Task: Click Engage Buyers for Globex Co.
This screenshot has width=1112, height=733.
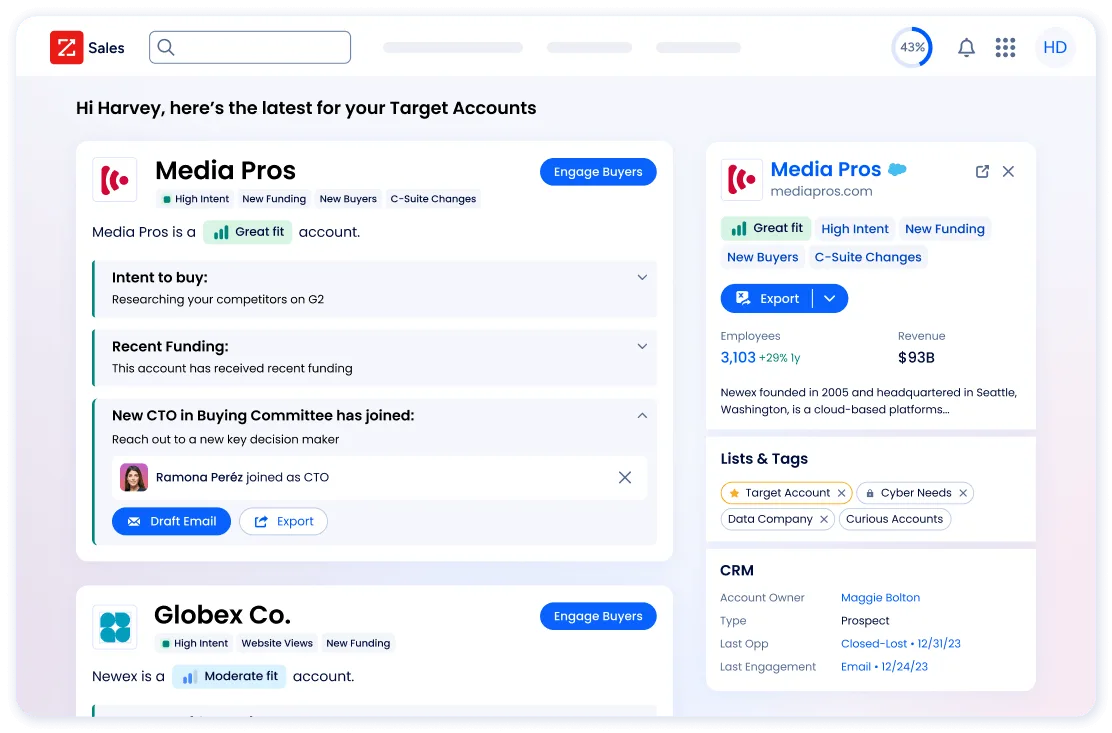Action: 598,616
